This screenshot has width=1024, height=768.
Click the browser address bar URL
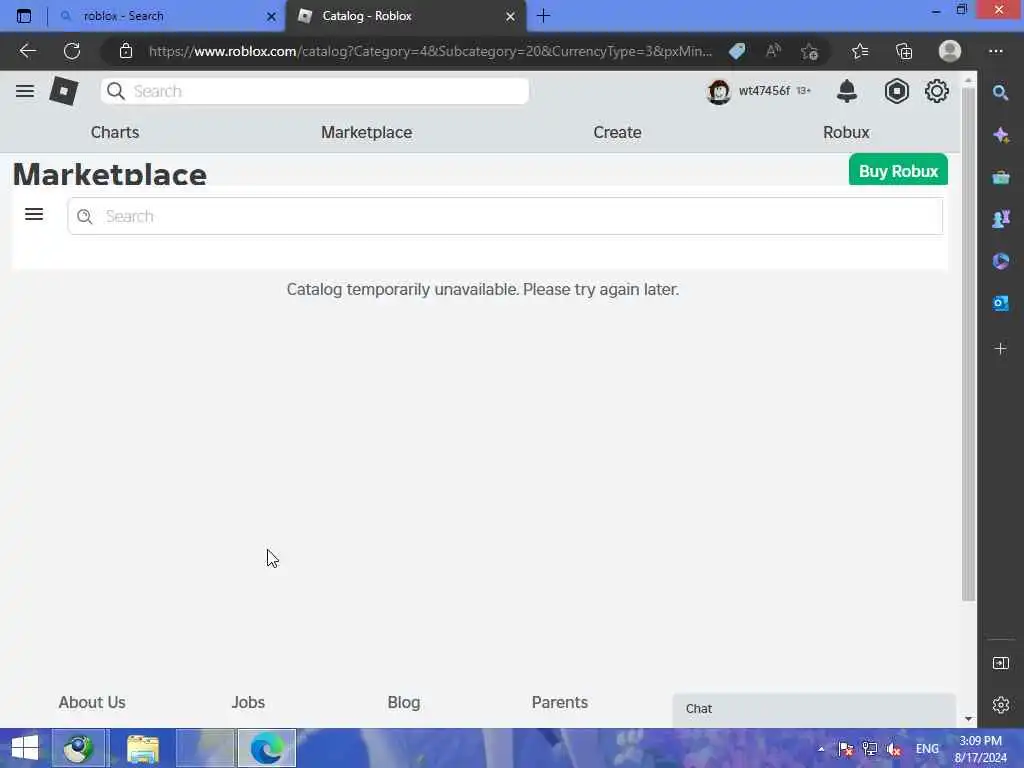(430, 51)
